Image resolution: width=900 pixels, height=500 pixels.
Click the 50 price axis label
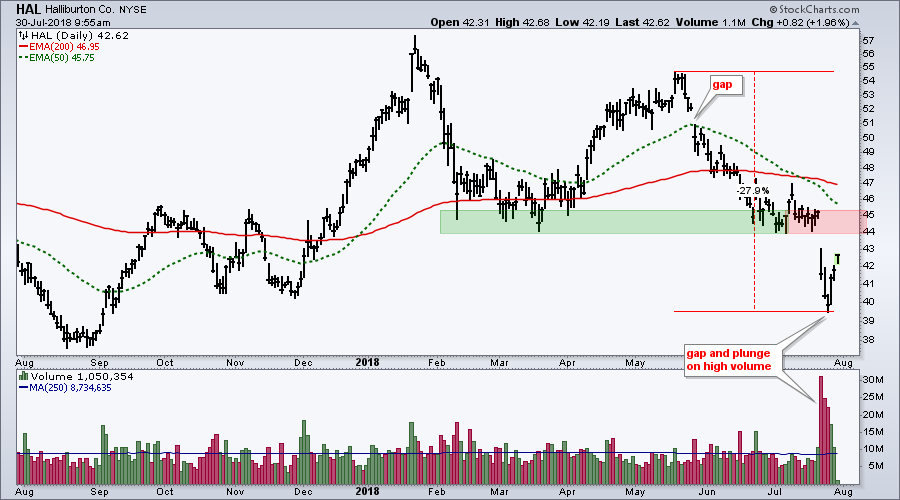pyautogui.click(x=868, y=138)
